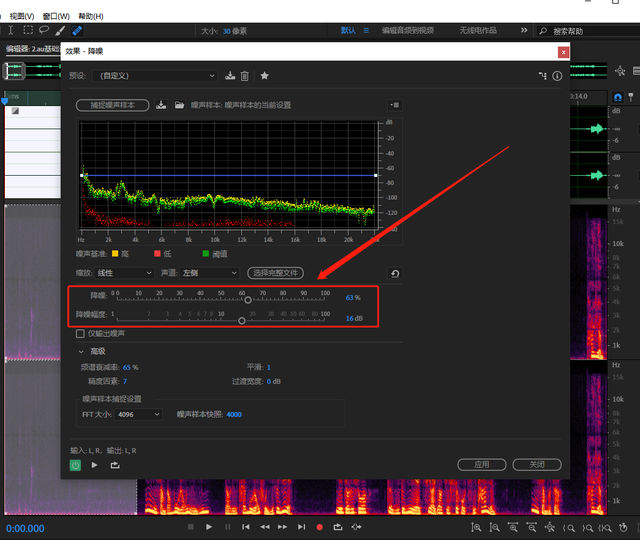
Task: Click the 平滑 value 1
Action: (269, 367)
